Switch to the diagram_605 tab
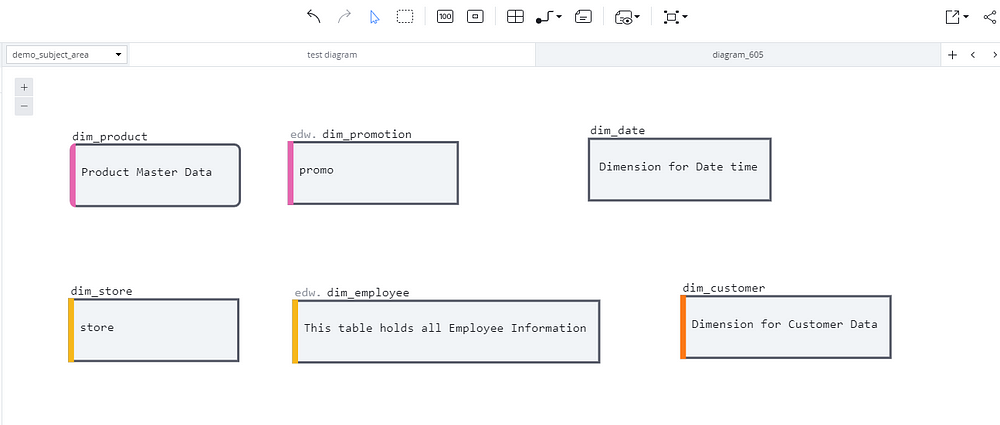This screenshot has width=1000, height=425. (x=738, y=55)
